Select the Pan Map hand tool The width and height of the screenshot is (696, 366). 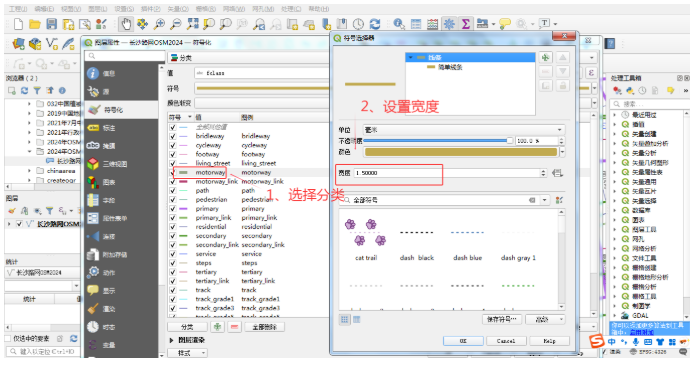tap(126, 24)
